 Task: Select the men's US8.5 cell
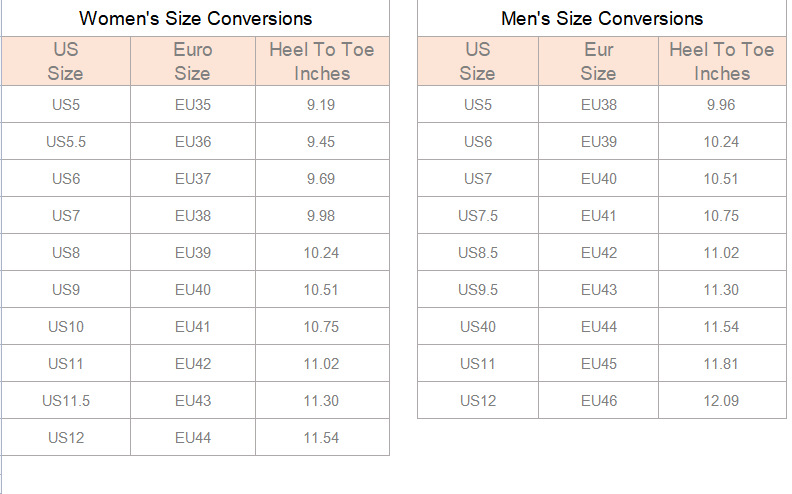pos(477,253)
